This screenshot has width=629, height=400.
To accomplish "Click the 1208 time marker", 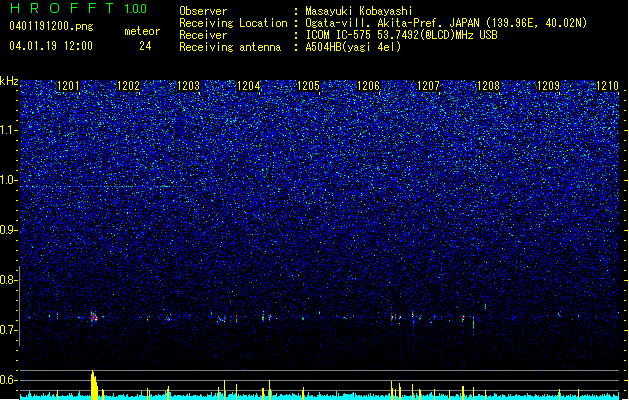I will (x=489, y=86).
